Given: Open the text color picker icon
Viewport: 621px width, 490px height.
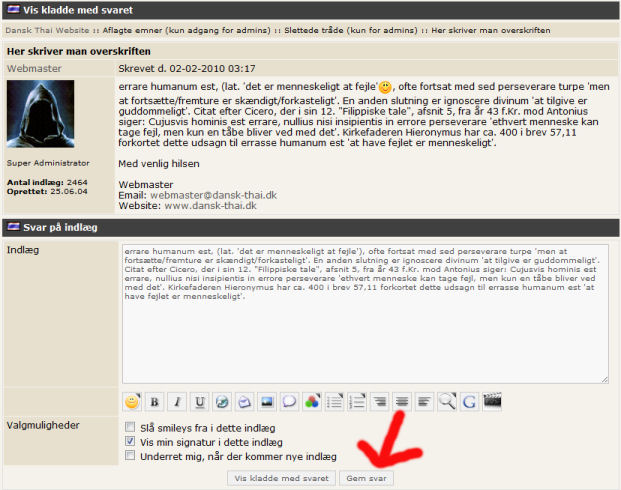Looking at the screenshot, I should [x=312, y=402].
